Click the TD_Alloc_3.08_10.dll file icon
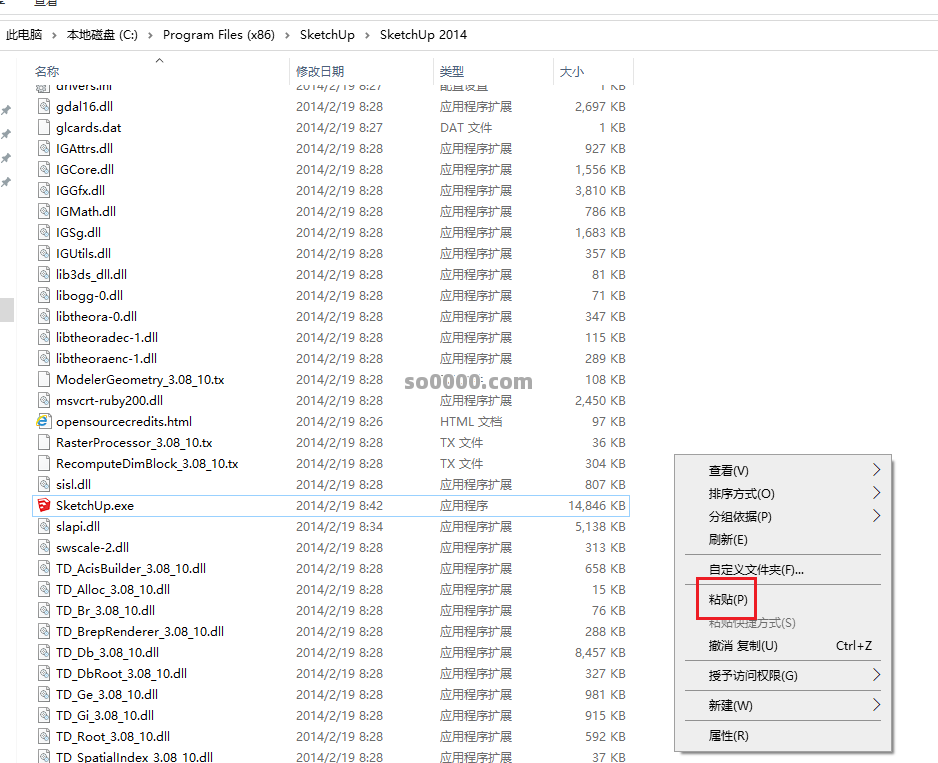This screenshot has width=938, height=763. pyautogui.click(x=44, y=589)
